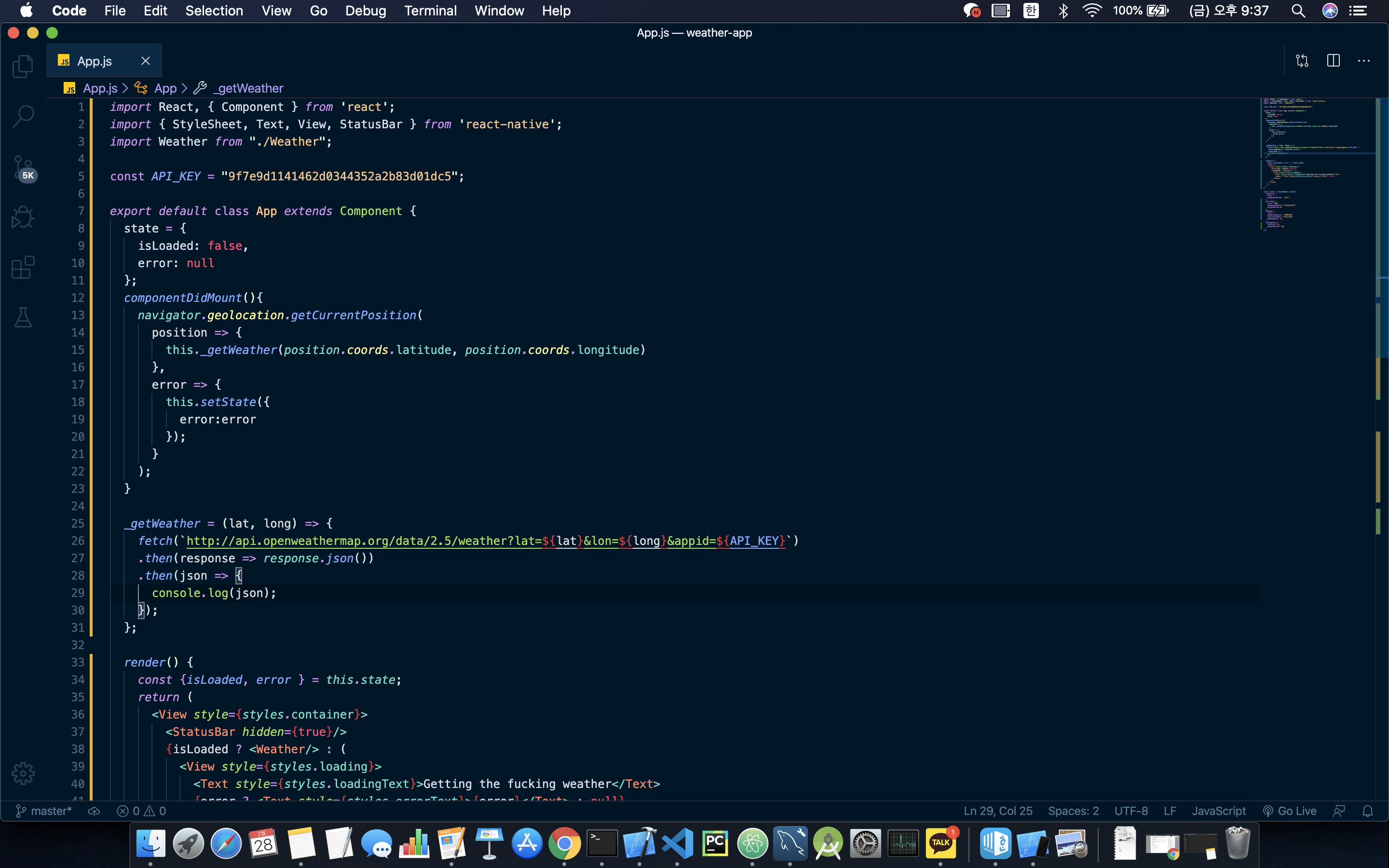Open the Extensions view in activity bar
Screen dimensions: 1389x868
pos(23,268)
